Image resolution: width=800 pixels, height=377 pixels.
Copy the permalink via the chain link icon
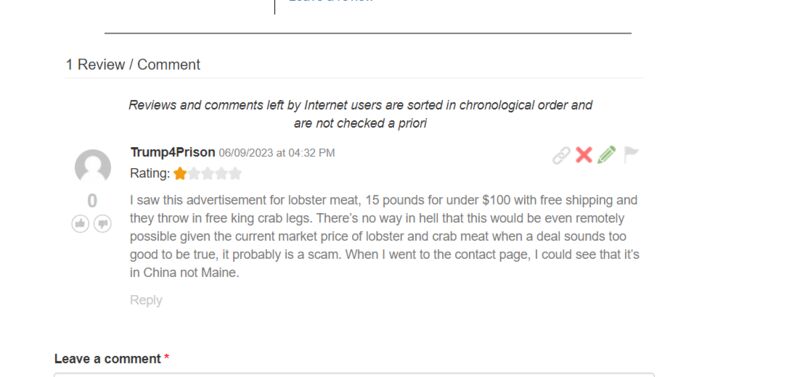561,155
